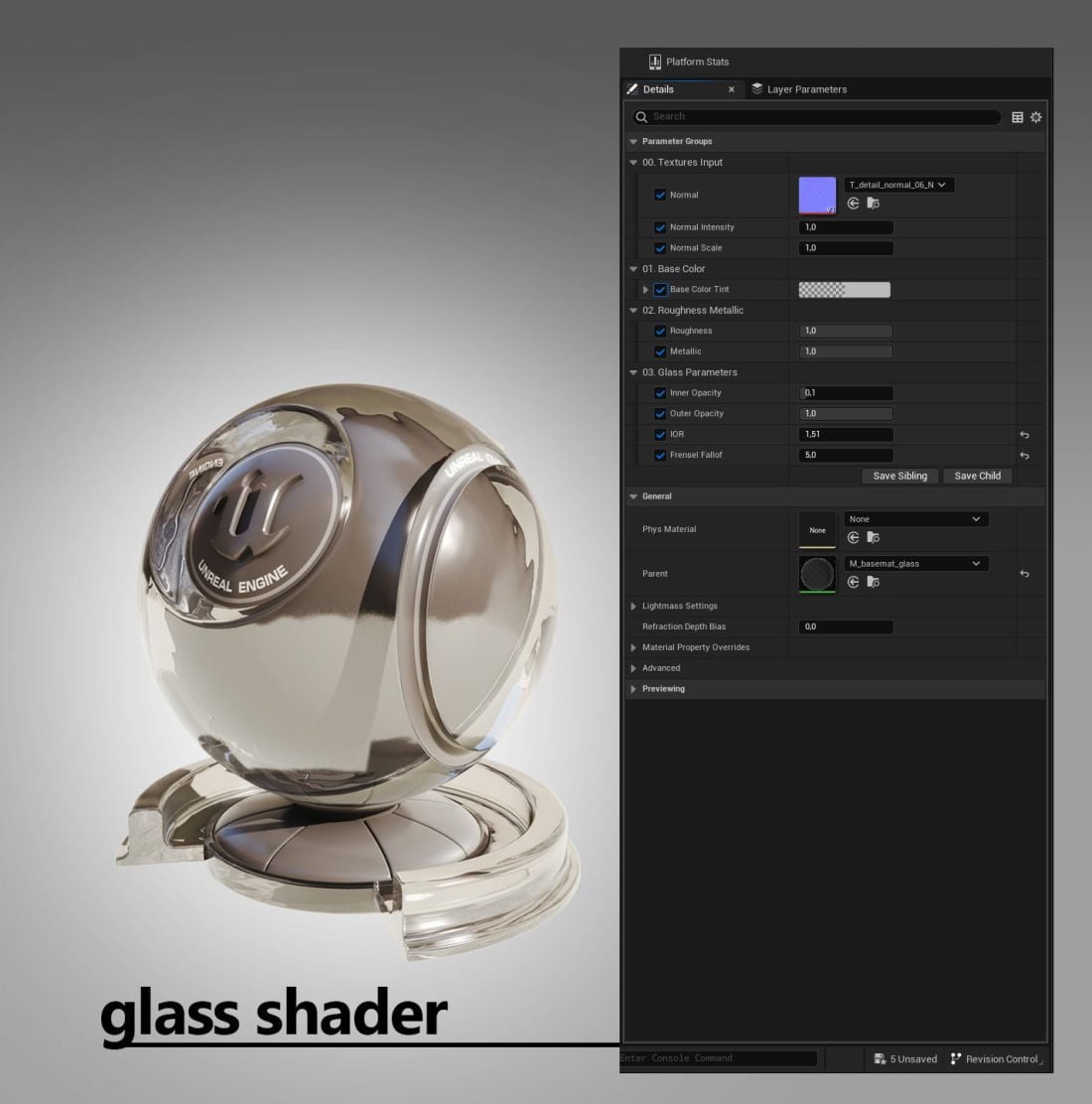Image resolution: width=1092 pixels, height=1104 pixels.
Task: Expand Lightmass Settings
Action: click(633, 607)
